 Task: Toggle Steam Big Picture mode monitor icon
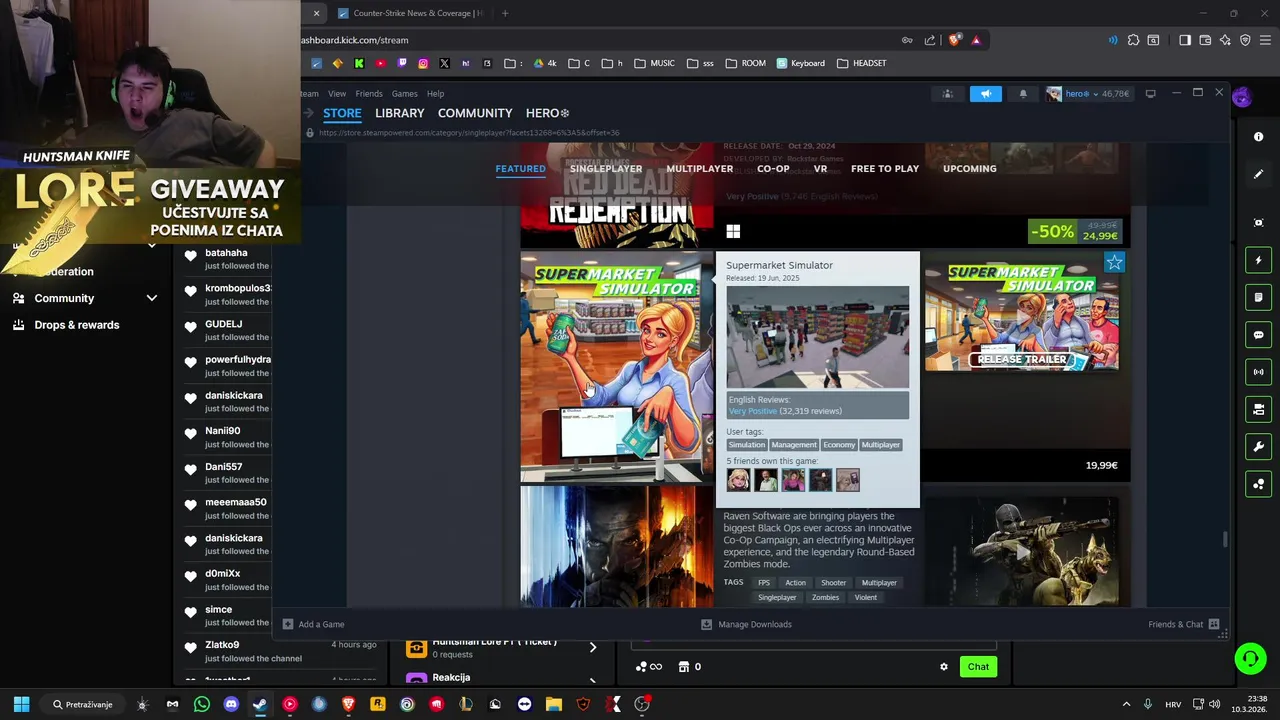tap(1150, 94)
